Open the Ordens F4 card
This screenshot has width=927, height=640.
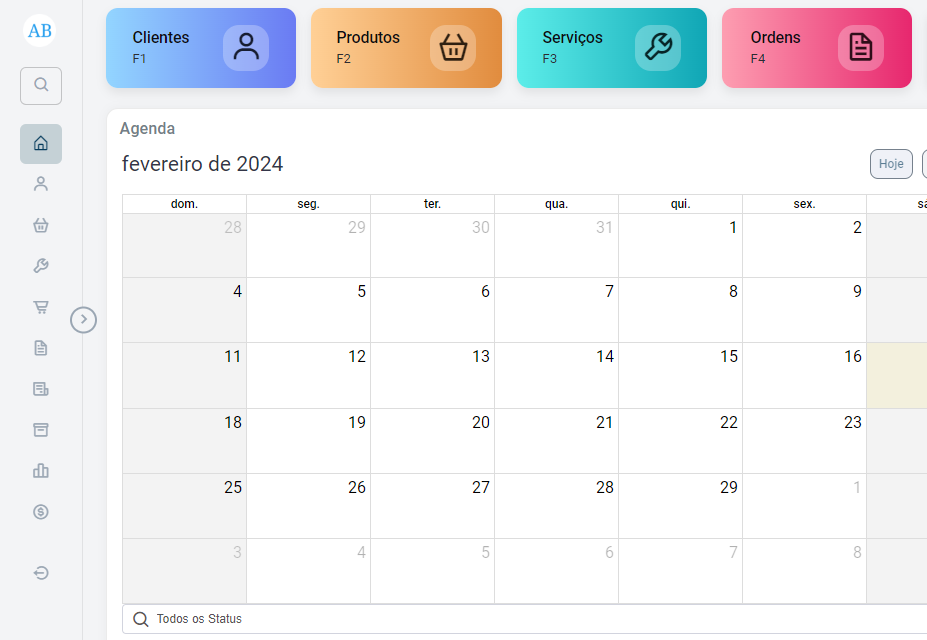coord(816,48)
